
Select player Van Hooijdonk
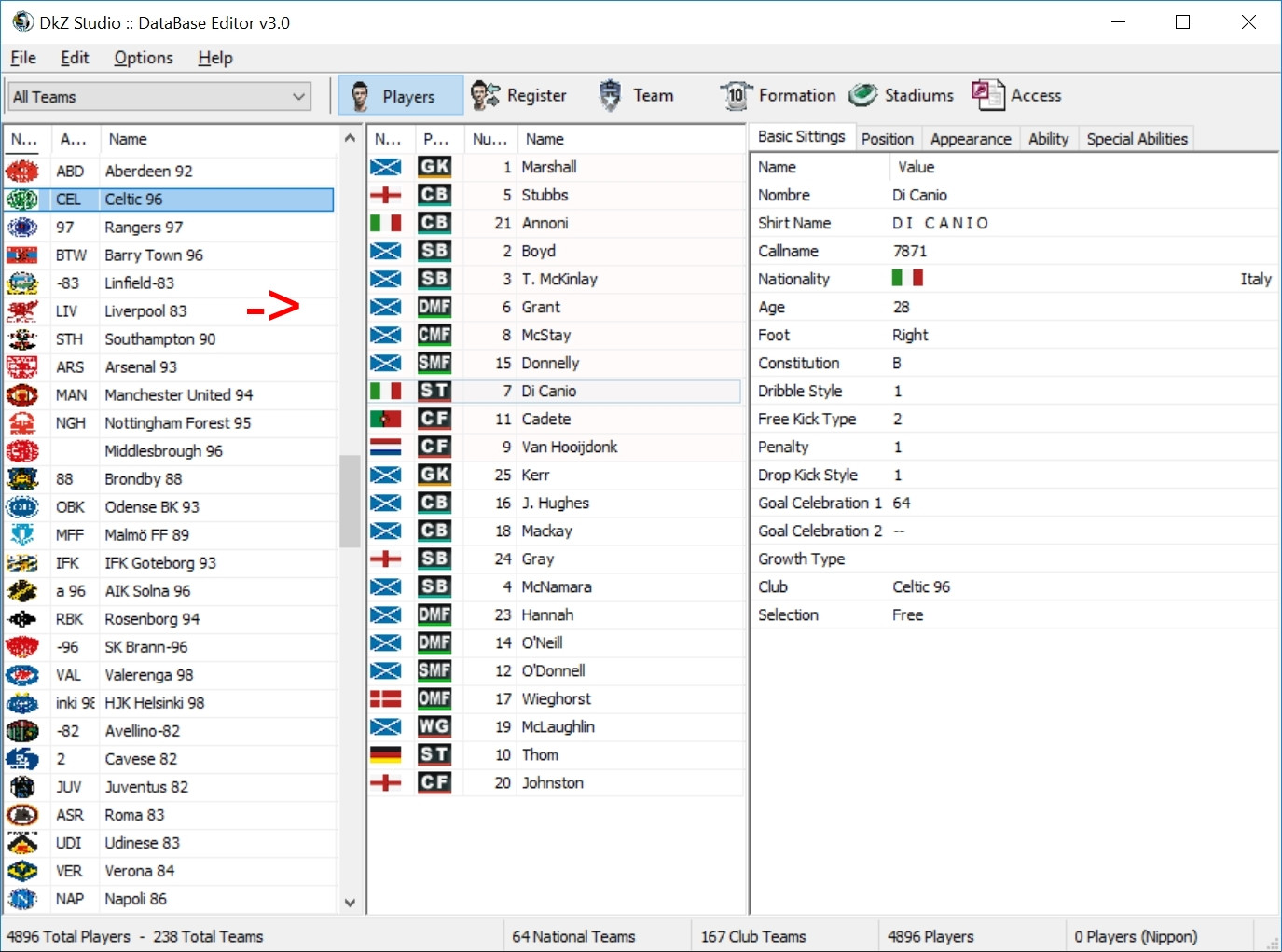(x=556, y=448)
